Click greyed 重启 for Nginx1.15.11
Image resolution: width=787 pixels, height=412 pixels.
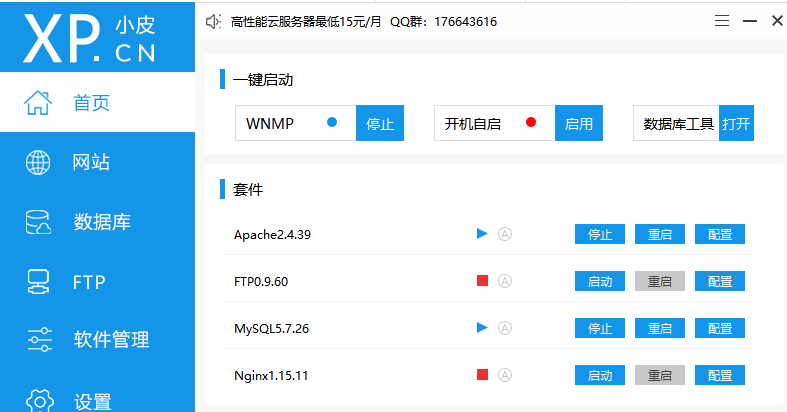(660, 375)
